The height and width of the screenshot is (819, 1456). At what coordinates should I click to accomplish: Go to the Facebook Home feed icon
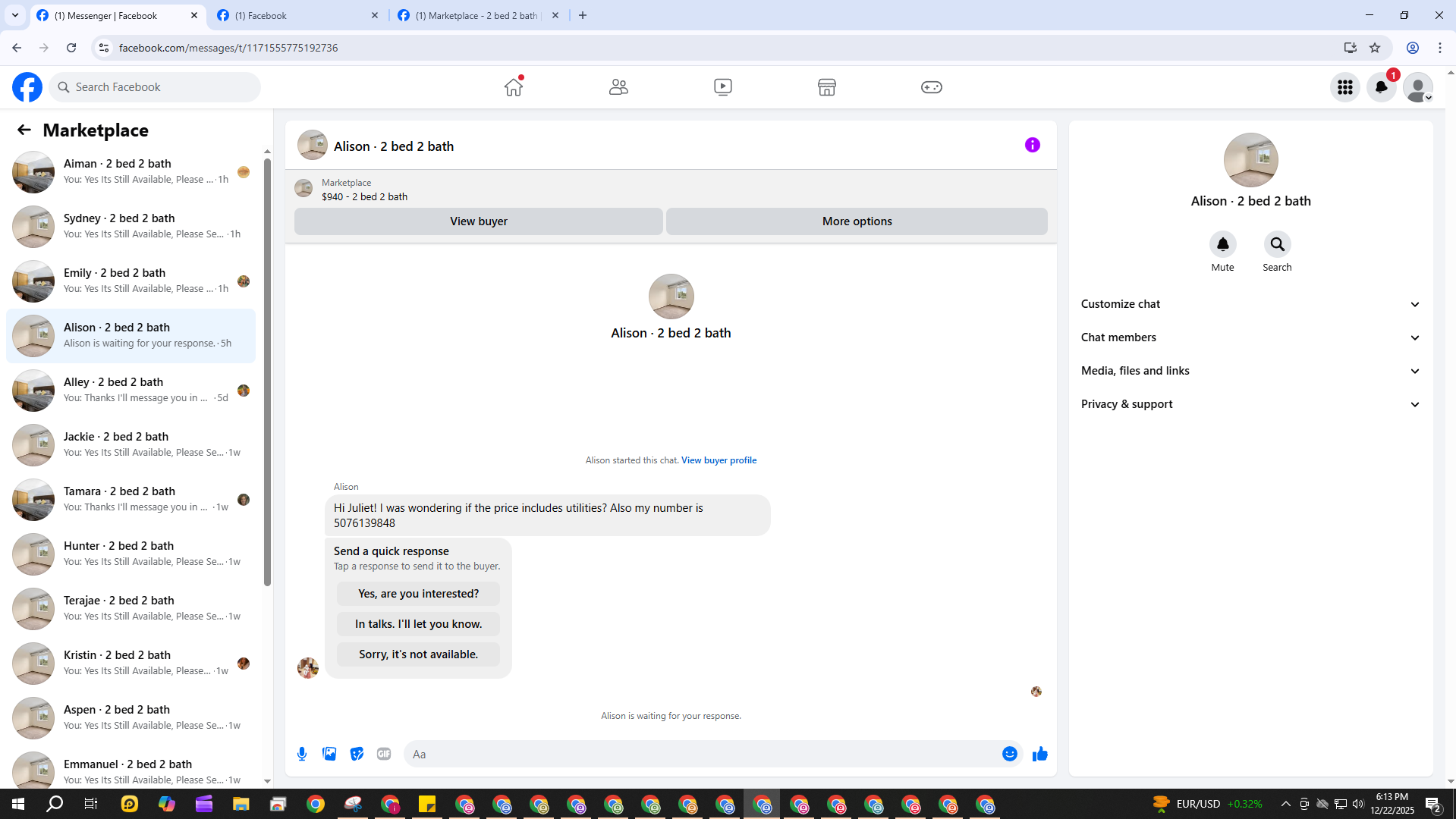[x=514, y=87]
